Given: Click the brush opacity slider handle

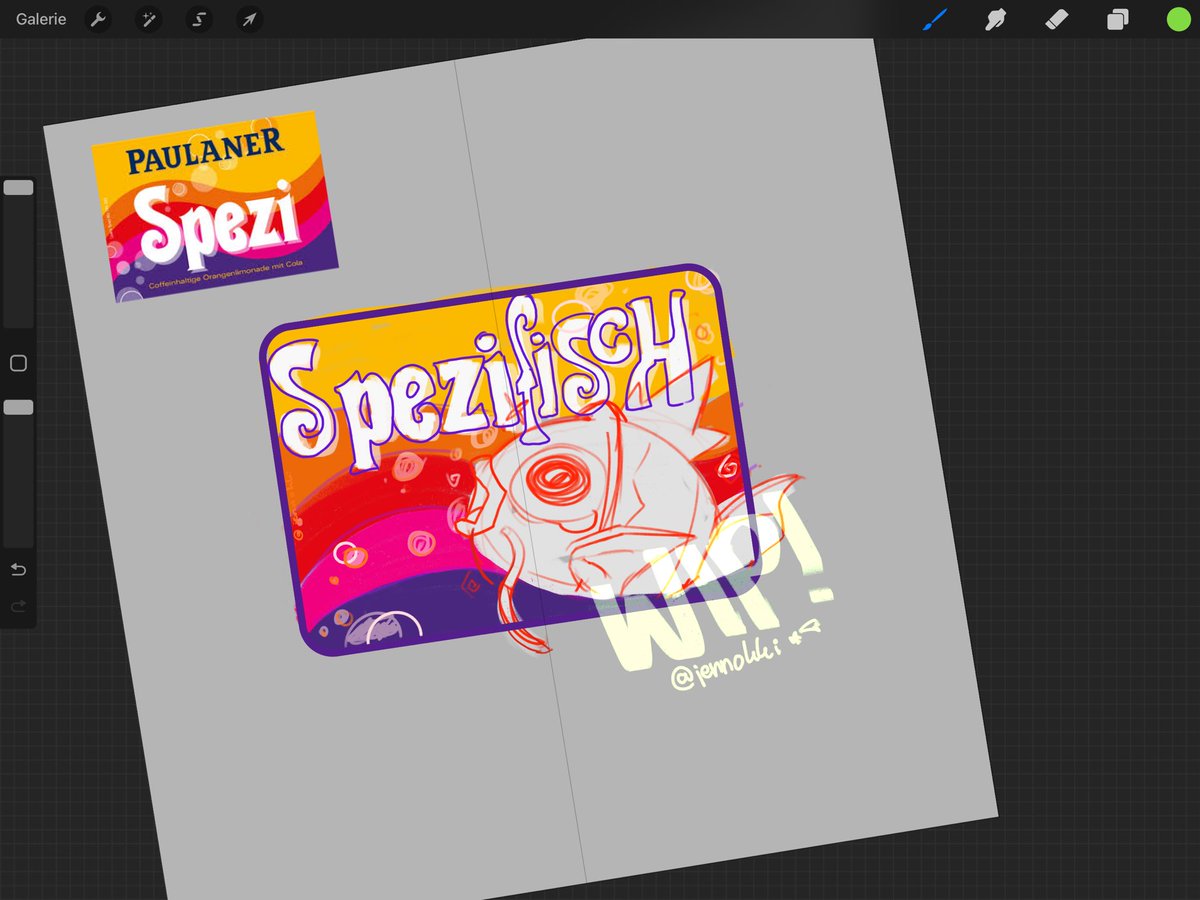Looking at the screenshot, I should click(18, 408).
